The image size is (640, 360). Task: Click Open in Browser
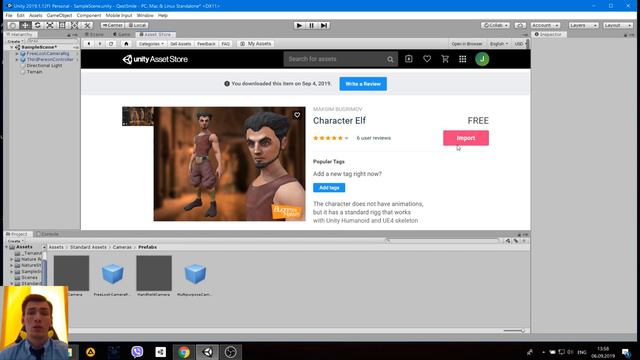point(467,44)
